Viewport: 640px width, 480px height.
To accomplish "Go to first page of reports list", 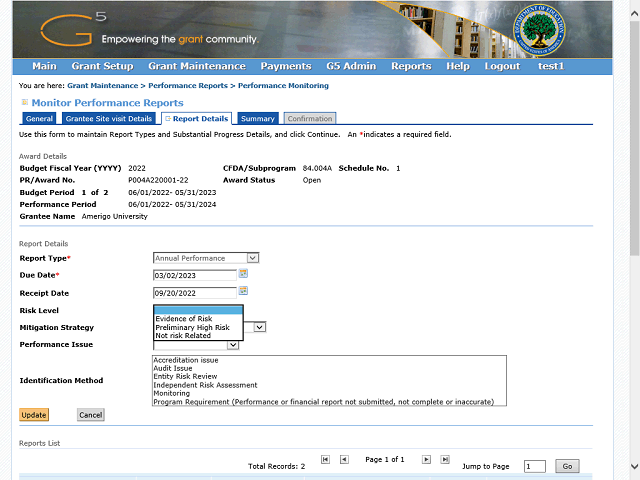I will (325, 459).
